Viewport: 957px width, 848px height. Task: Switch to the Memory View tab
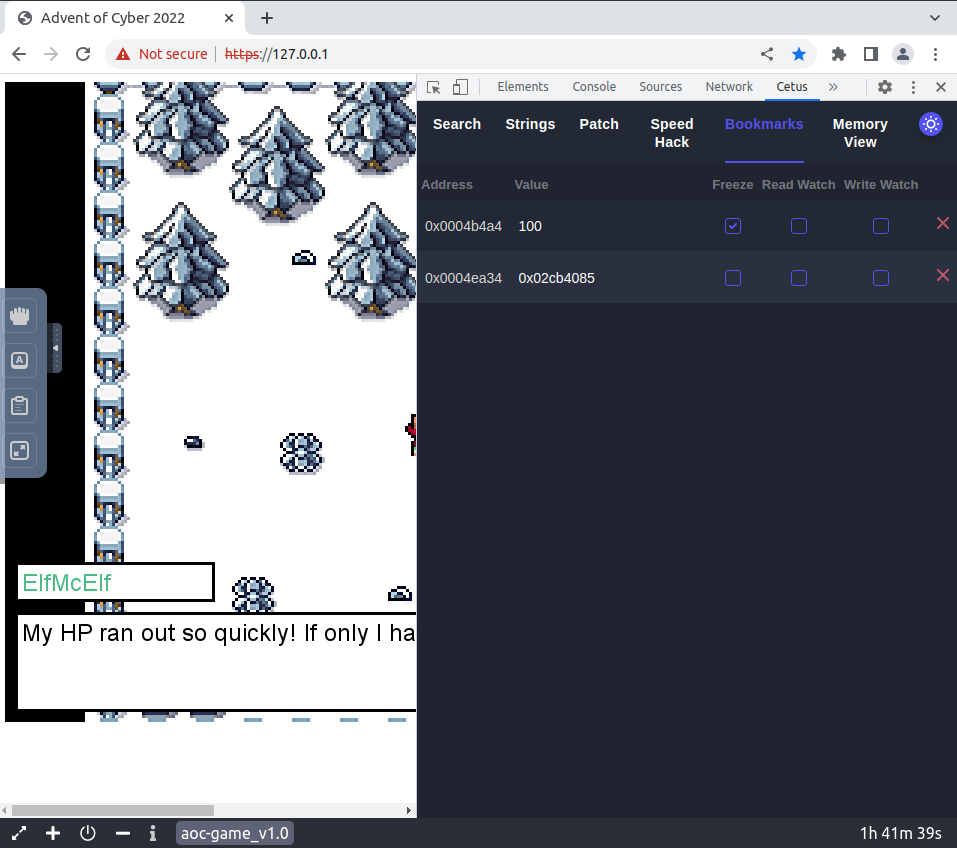point(859,133)
